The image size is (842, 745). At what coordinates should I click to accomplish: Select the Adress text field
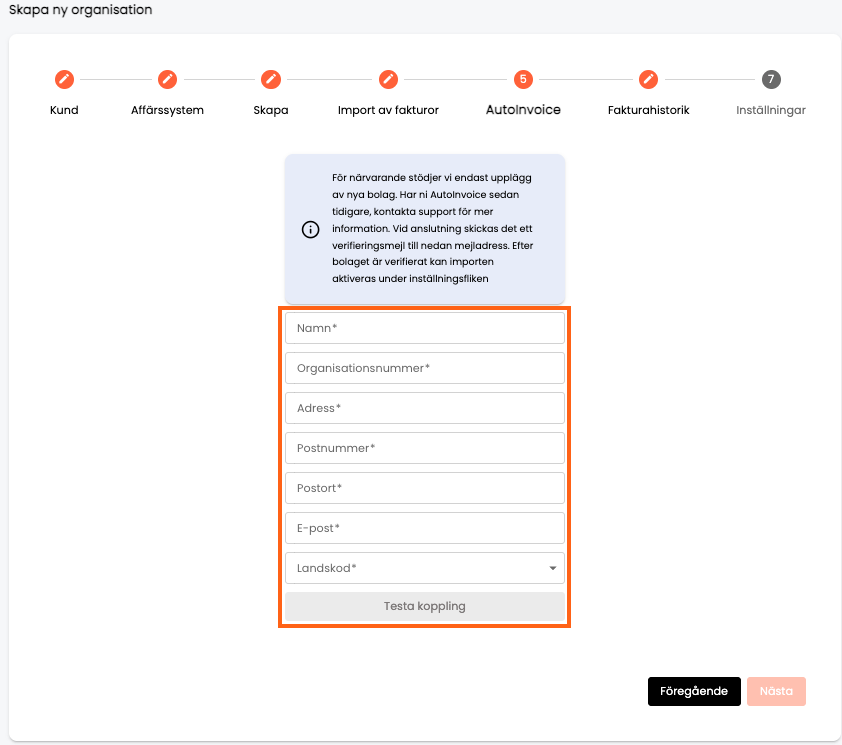pyautogui.click(x=425, y=408)
